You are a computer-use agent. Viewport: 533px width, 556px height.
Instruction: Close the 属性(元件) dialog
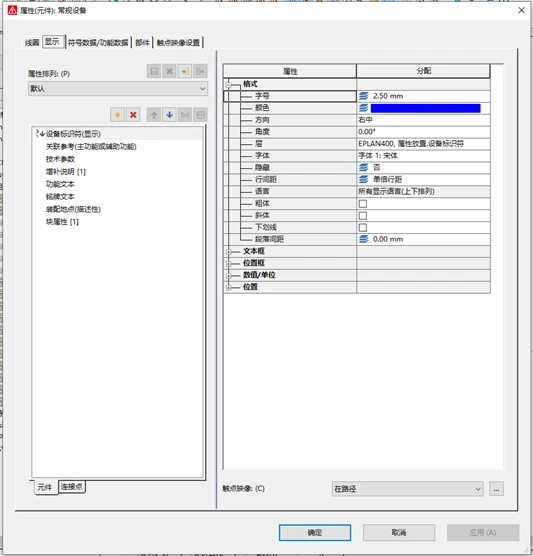521,10
